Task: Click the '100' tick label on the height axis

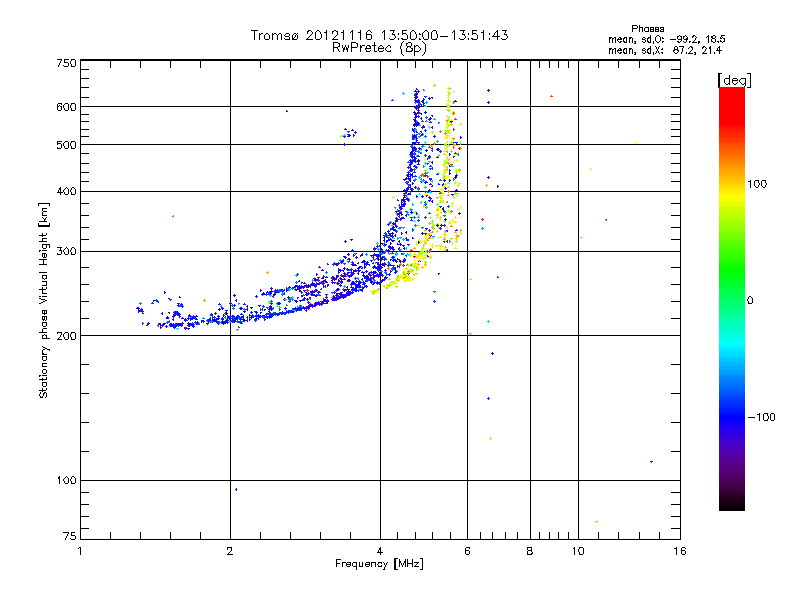Action: tap(66, 480)
